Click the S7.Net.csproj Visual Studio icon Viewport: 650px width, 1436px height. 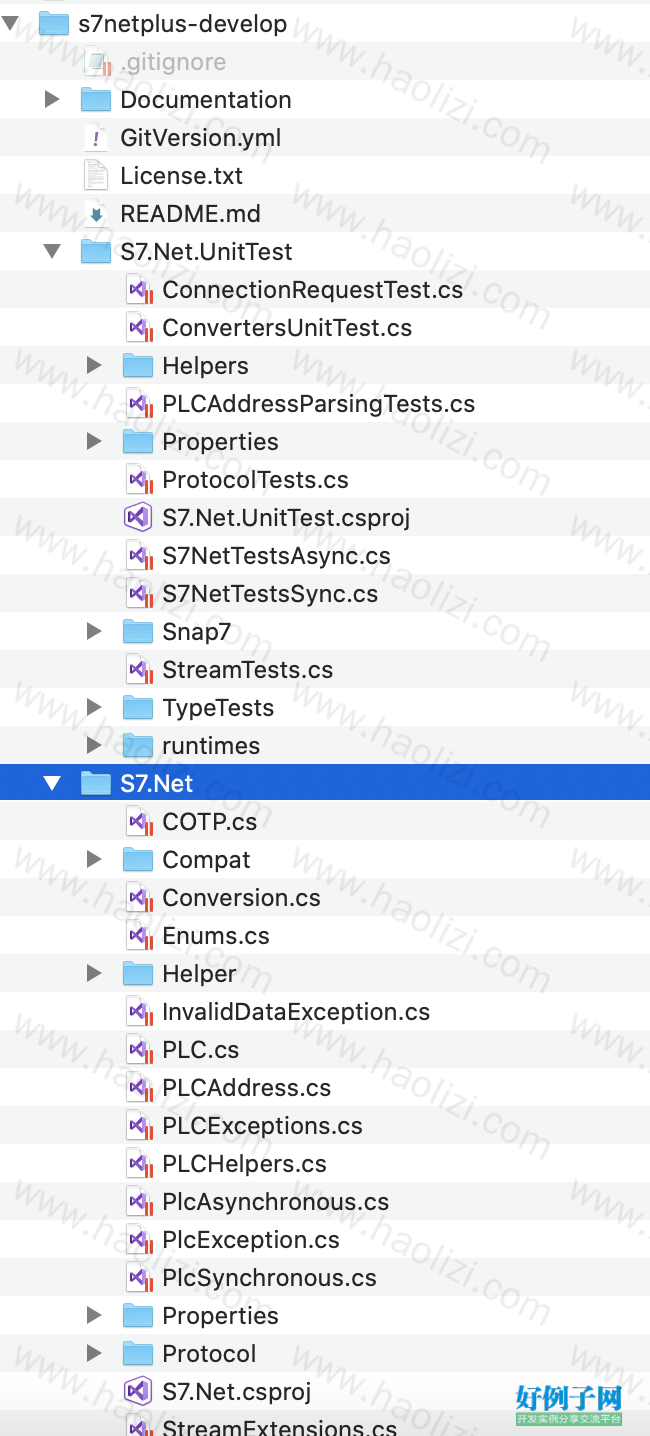(137, 1392)
